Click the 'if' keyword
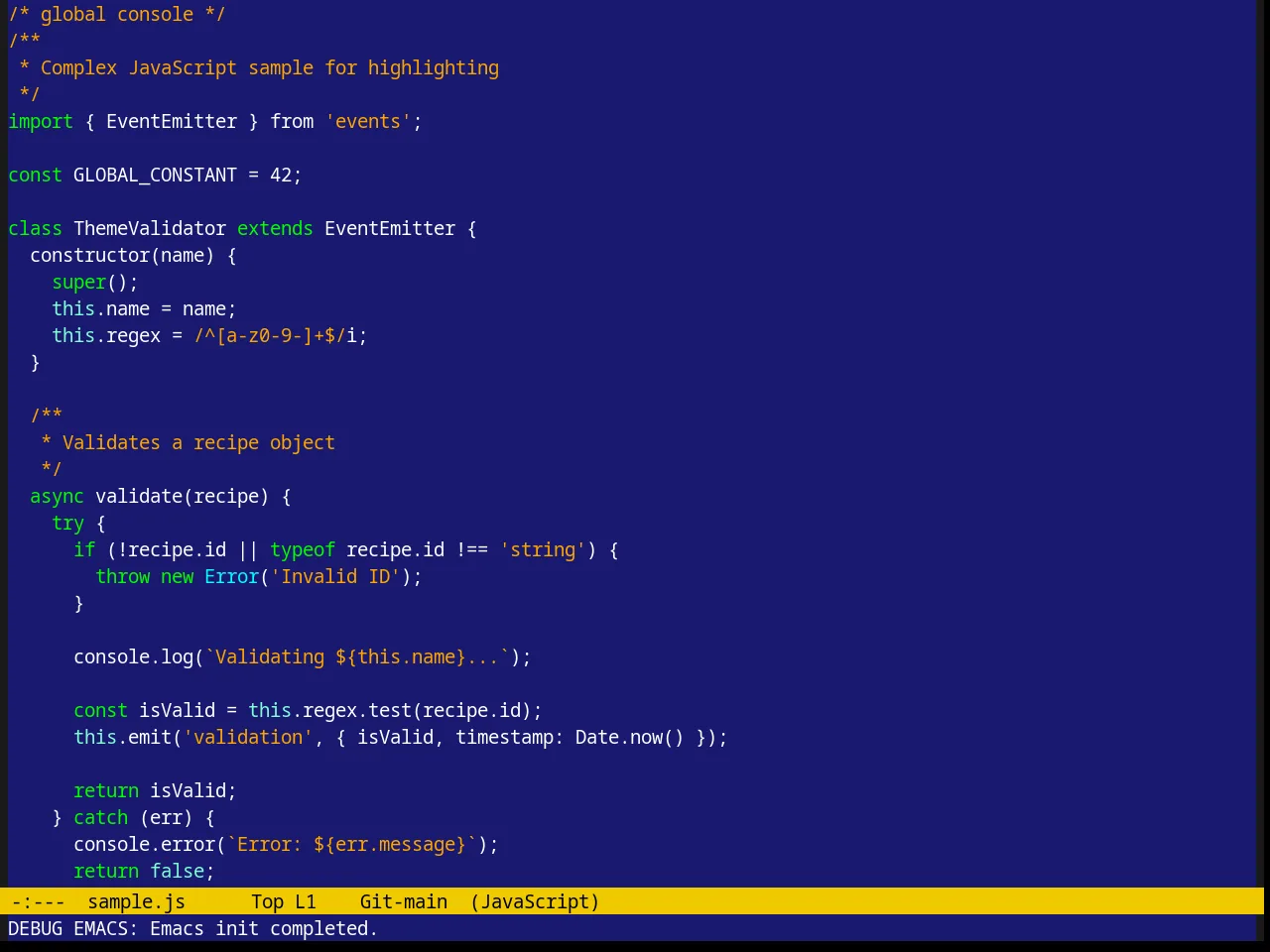 [84, 549]
